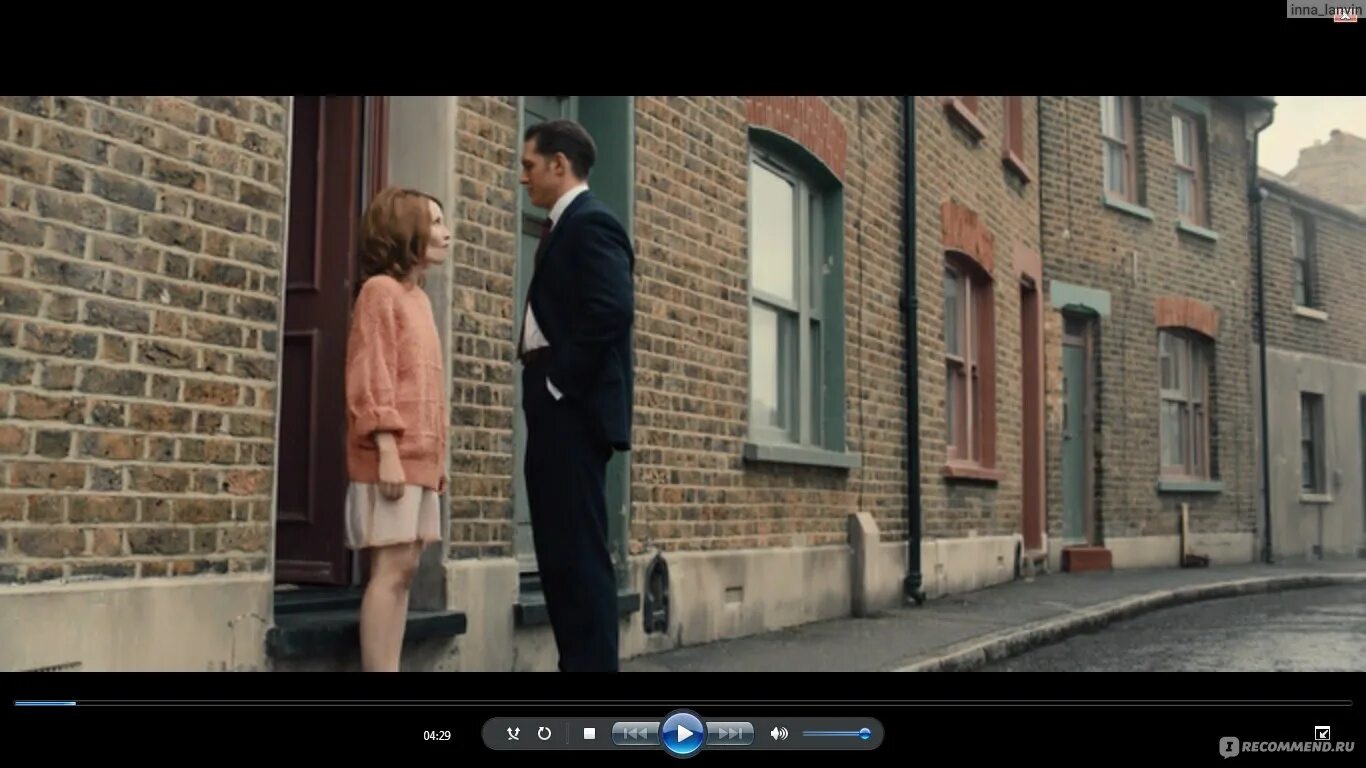This screenshot has height=768, width=1366.
Task: Stop video playback
Action: click(589, 733)
